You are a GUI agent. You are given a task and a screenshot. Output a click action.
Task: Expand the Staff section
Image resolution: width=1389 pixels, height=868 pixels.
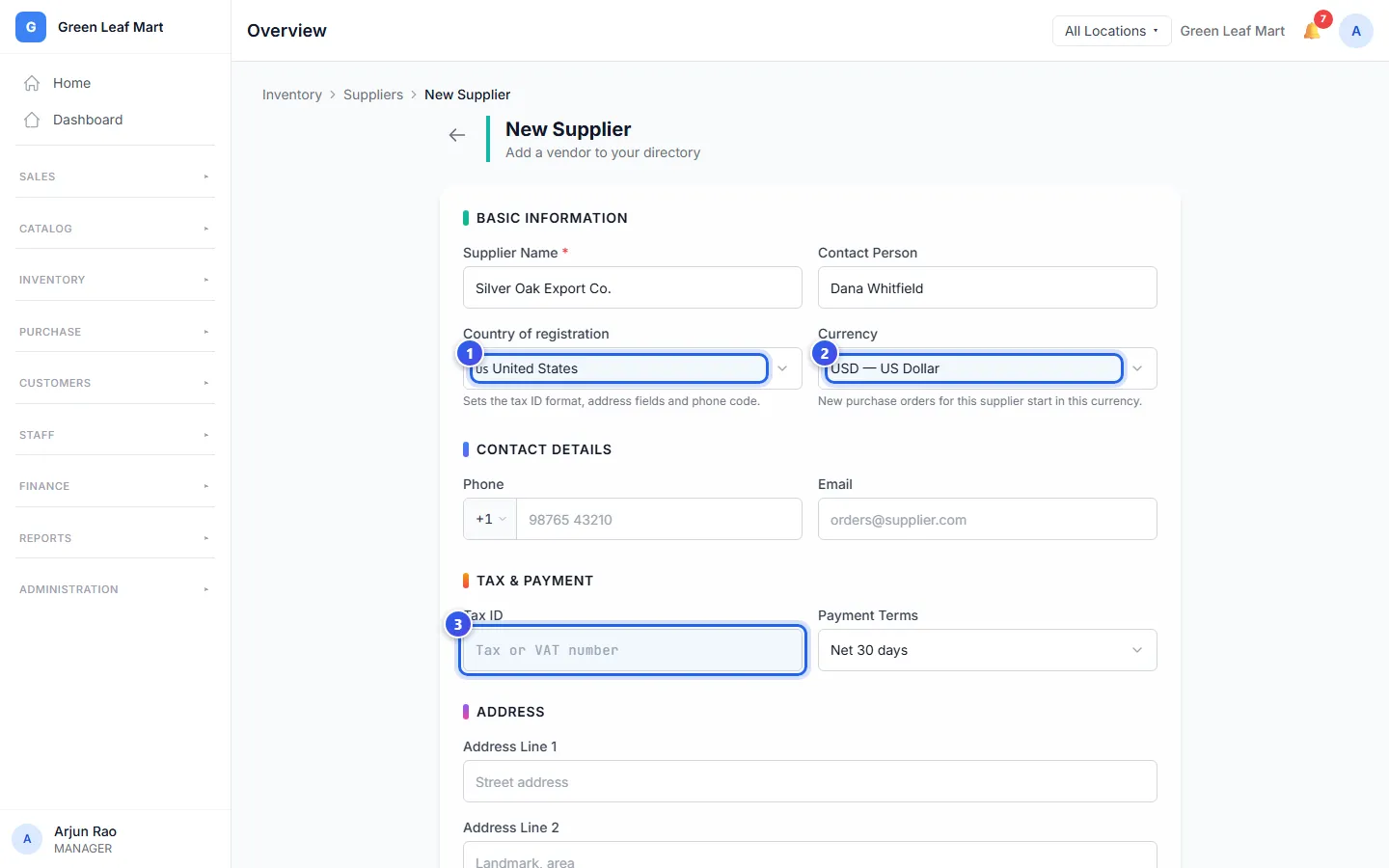coord(116,435)
